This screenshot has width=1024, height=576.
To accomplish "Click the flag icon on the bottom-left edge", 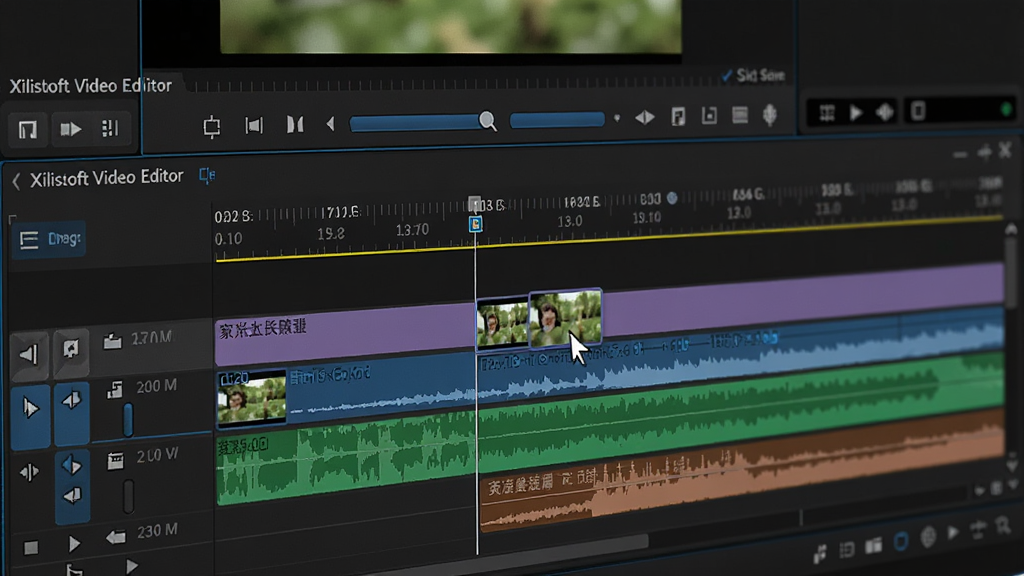I will tap(74, 570).
